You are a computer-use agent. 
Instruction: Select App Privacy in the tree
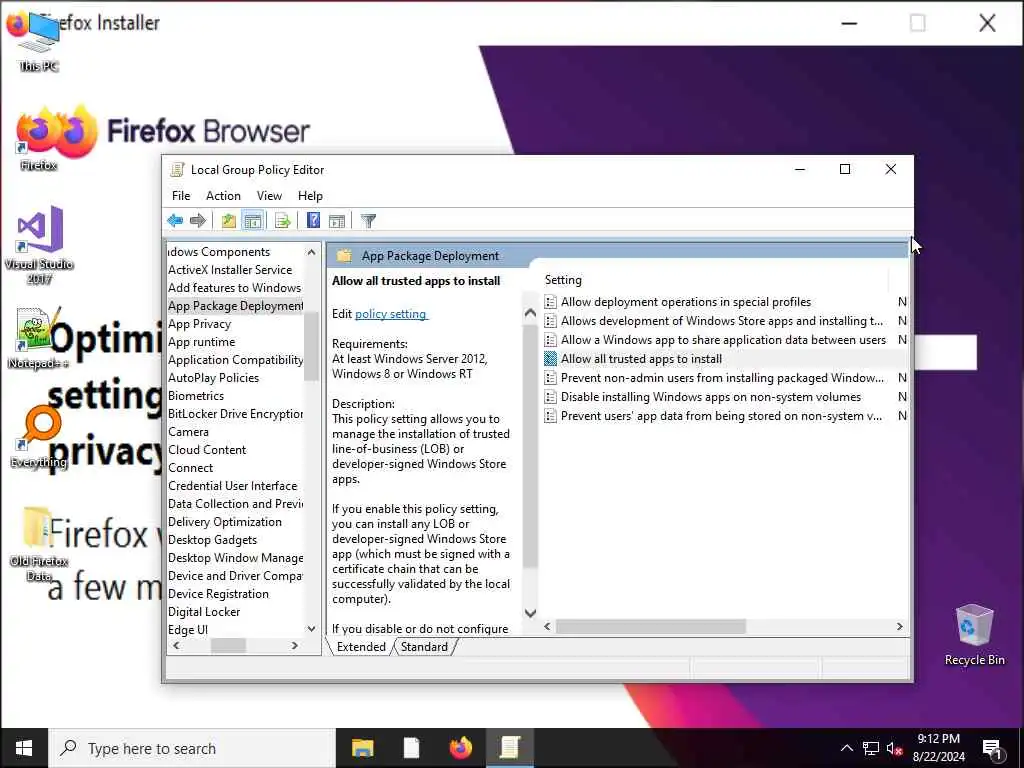tap(199, 324)
